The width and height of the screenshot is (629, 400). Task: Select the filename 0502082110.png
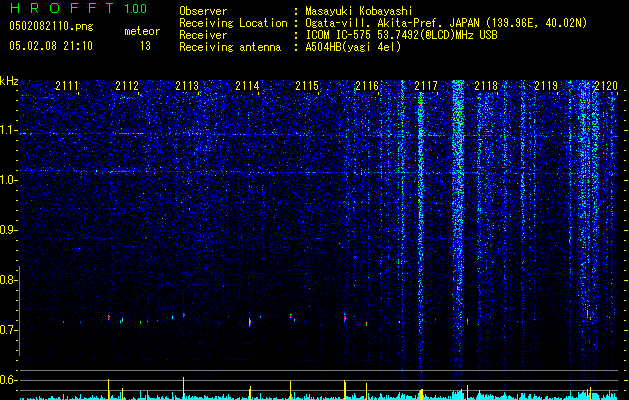51,26
